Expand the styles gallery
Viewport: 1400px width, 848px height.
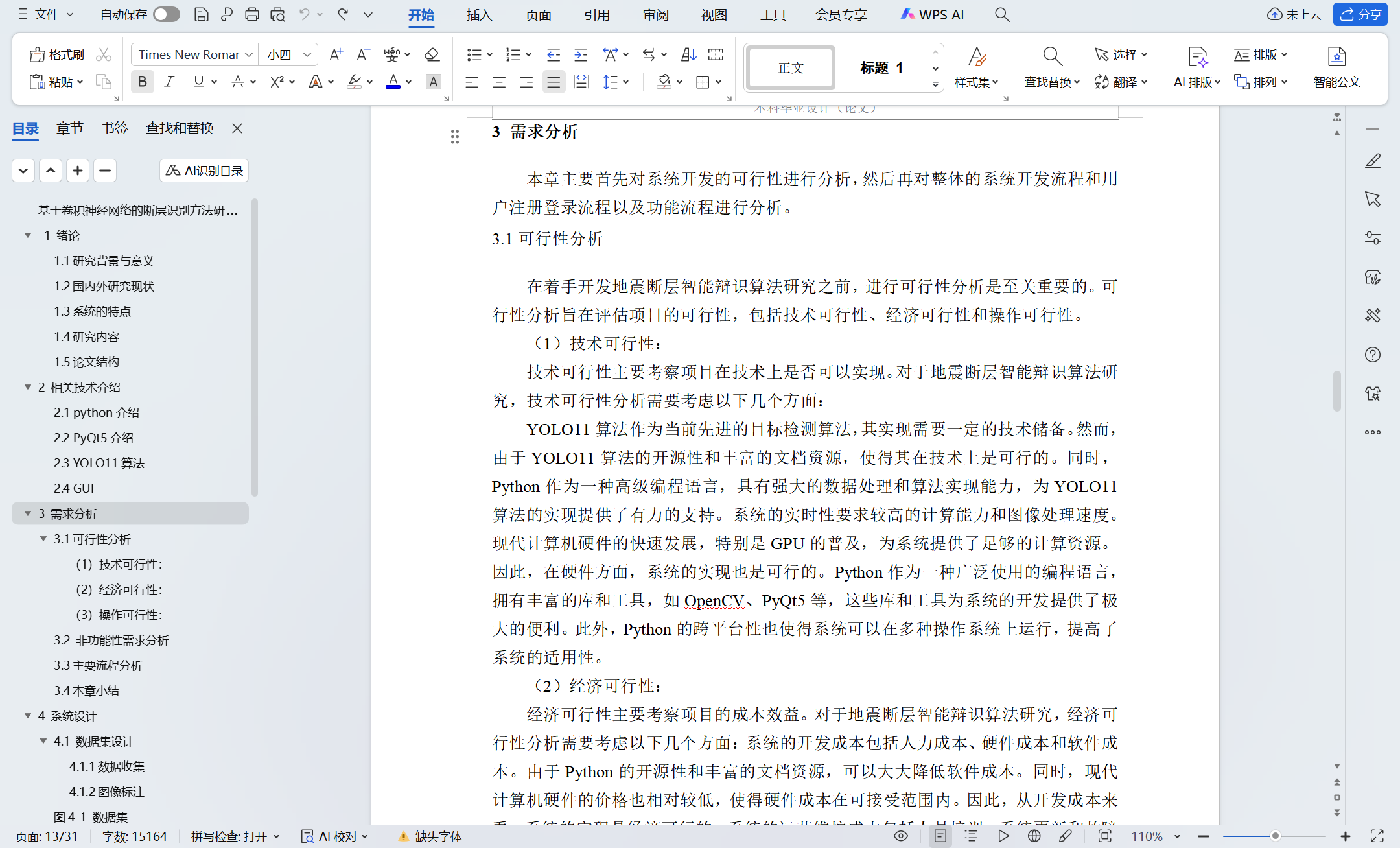[x=935, y=84]
